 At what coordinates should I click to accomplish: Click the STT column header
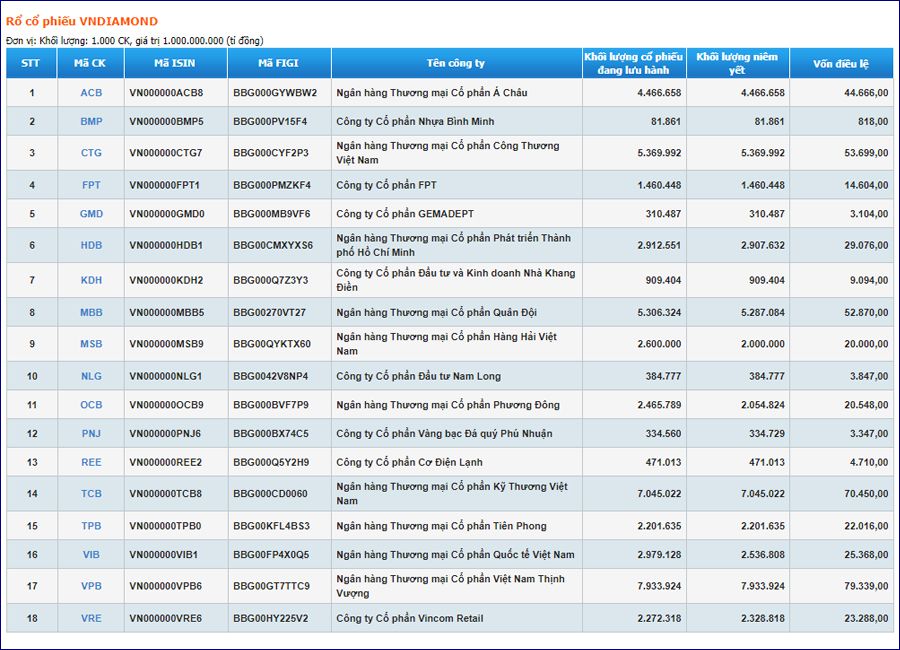[31, 63]
